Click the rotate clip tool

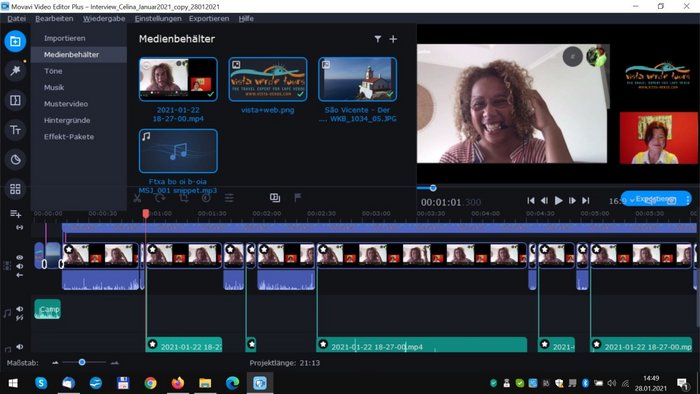click(160, 198)
